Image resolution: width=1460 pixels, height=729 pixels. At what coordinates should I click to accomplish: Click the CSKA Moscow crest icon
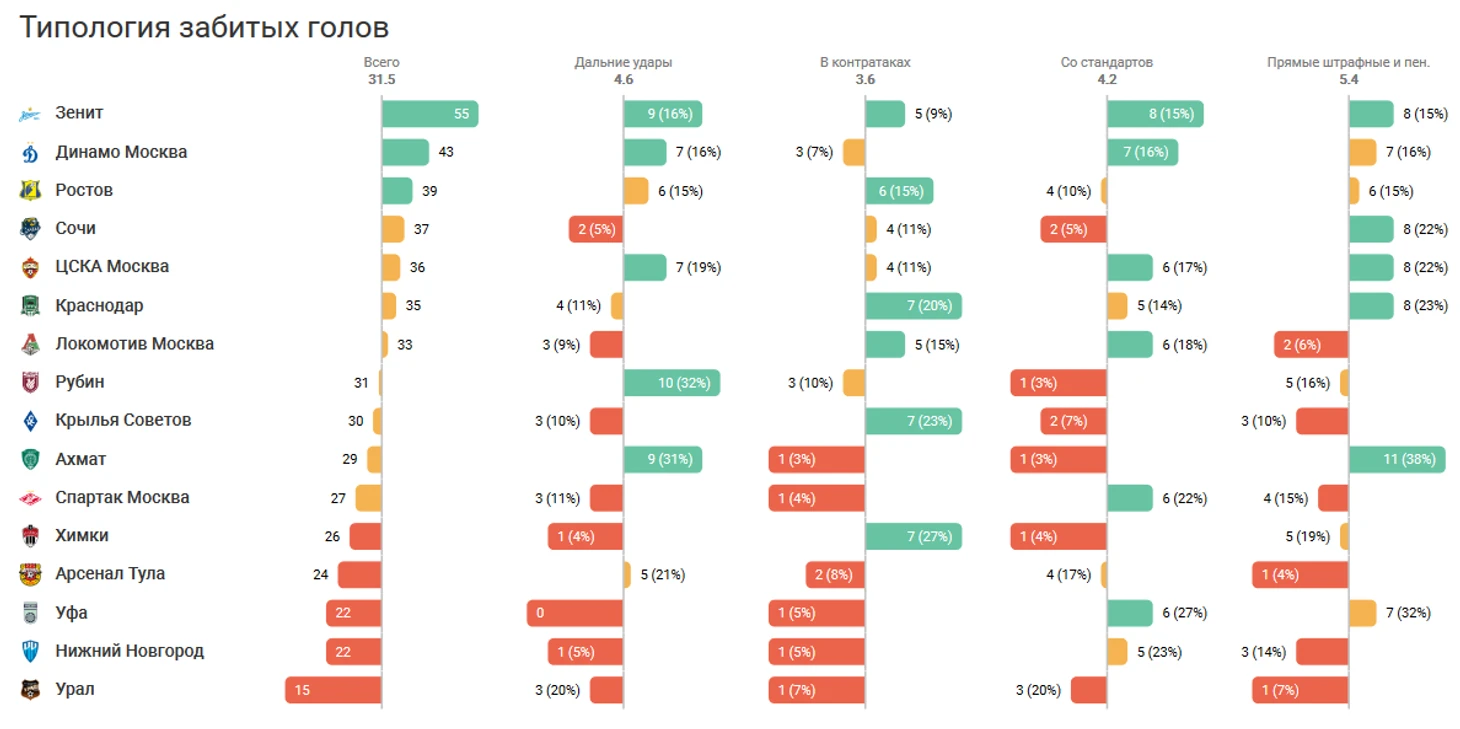pyautogui.click(x=30, y=267)
